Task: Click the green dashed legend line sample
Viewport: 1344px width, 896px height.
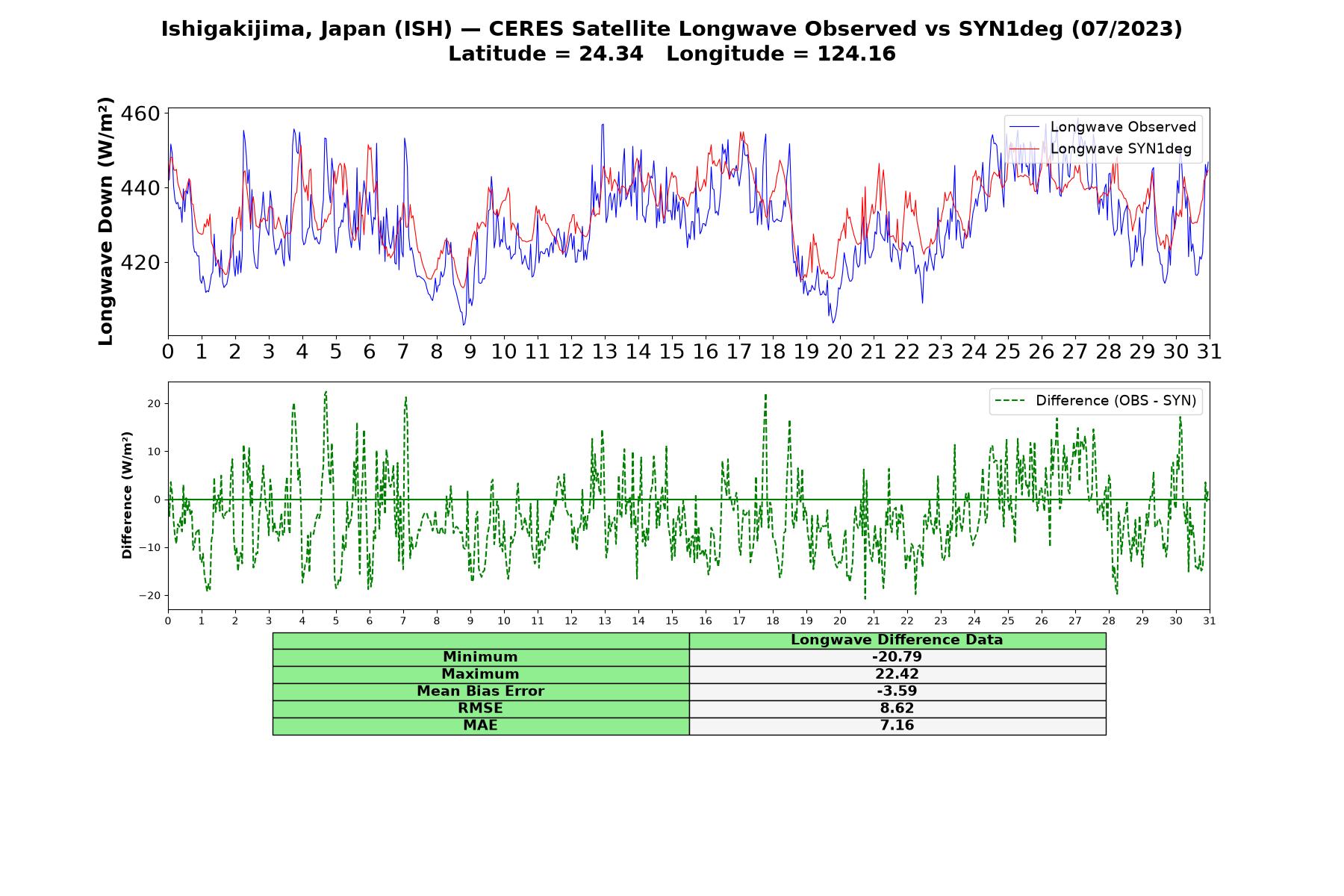Action: coord(1010,401)
